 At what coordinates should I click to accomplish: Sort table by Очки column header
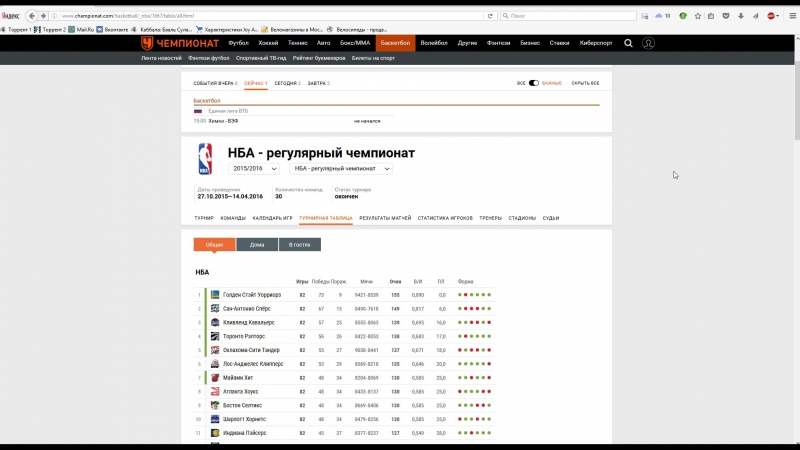tap(395, 282)
